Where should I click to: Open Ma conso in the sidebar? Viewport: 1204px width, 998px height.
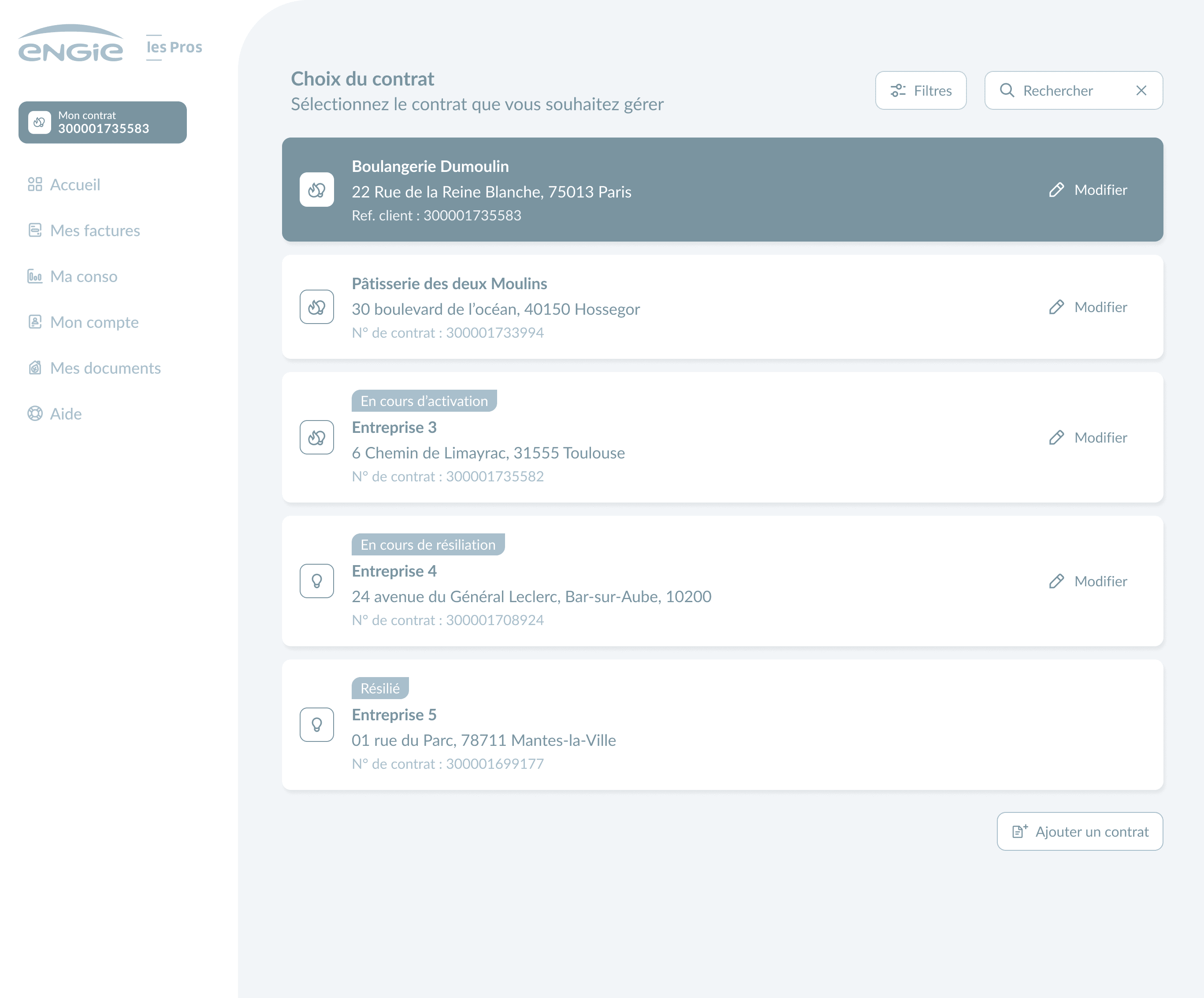tap(83, 276)
